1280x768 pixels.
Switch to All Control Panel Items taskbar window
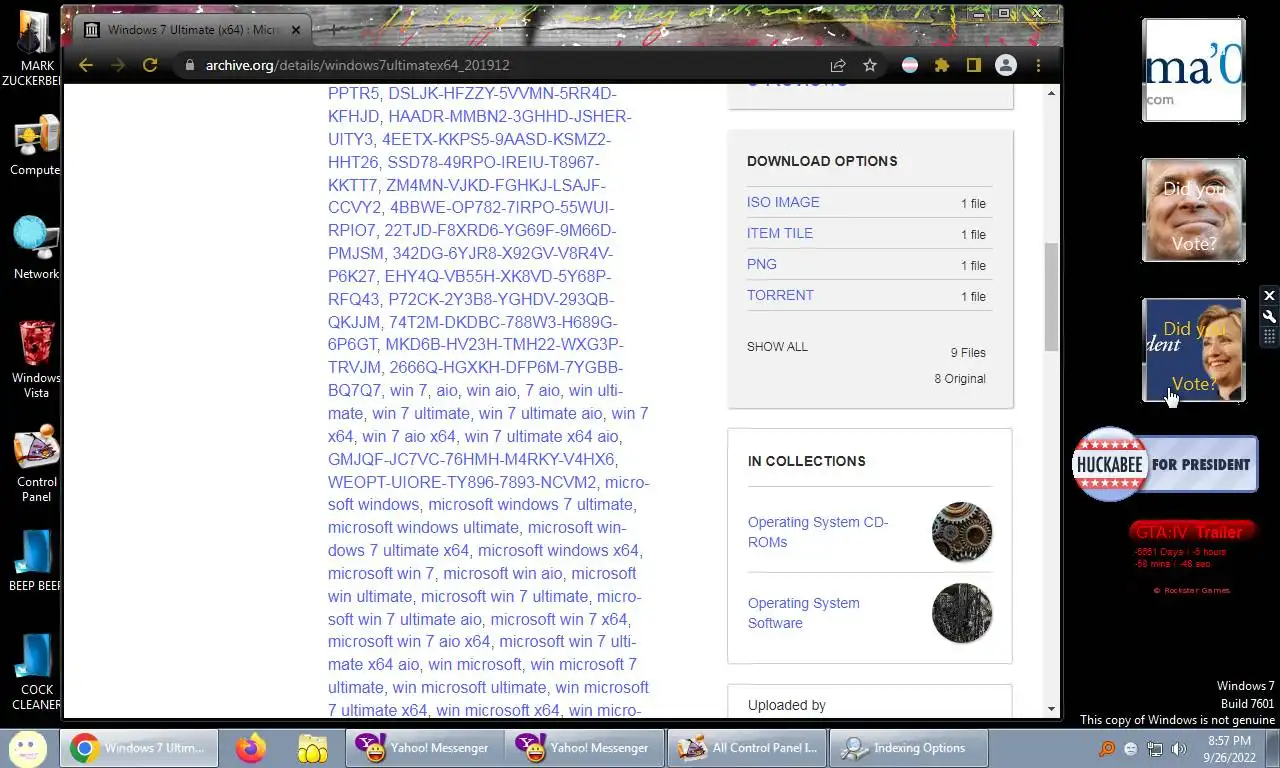click(748, 747)
